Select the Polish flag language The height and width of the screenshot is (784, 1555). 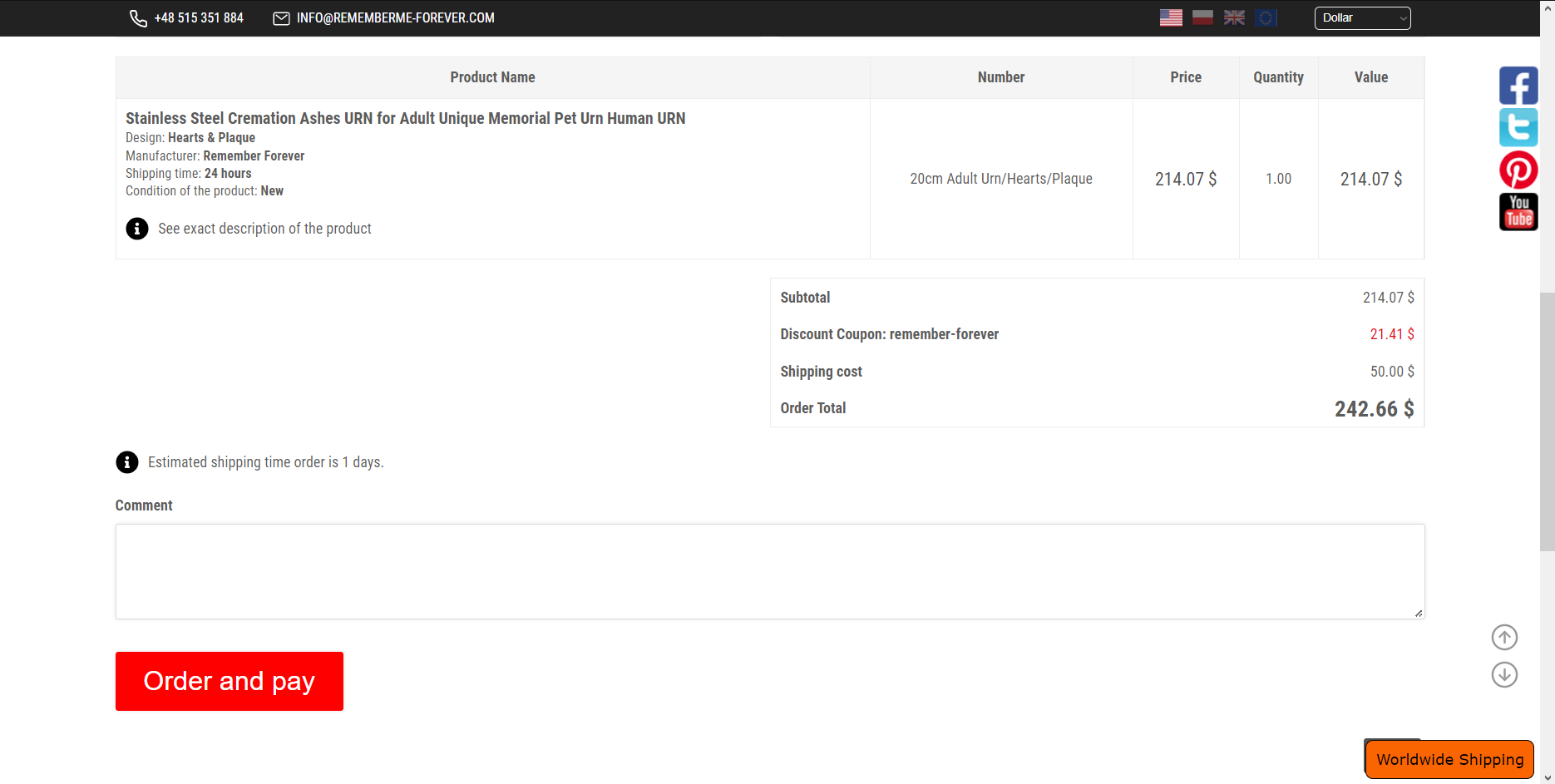coord(1202,17)
